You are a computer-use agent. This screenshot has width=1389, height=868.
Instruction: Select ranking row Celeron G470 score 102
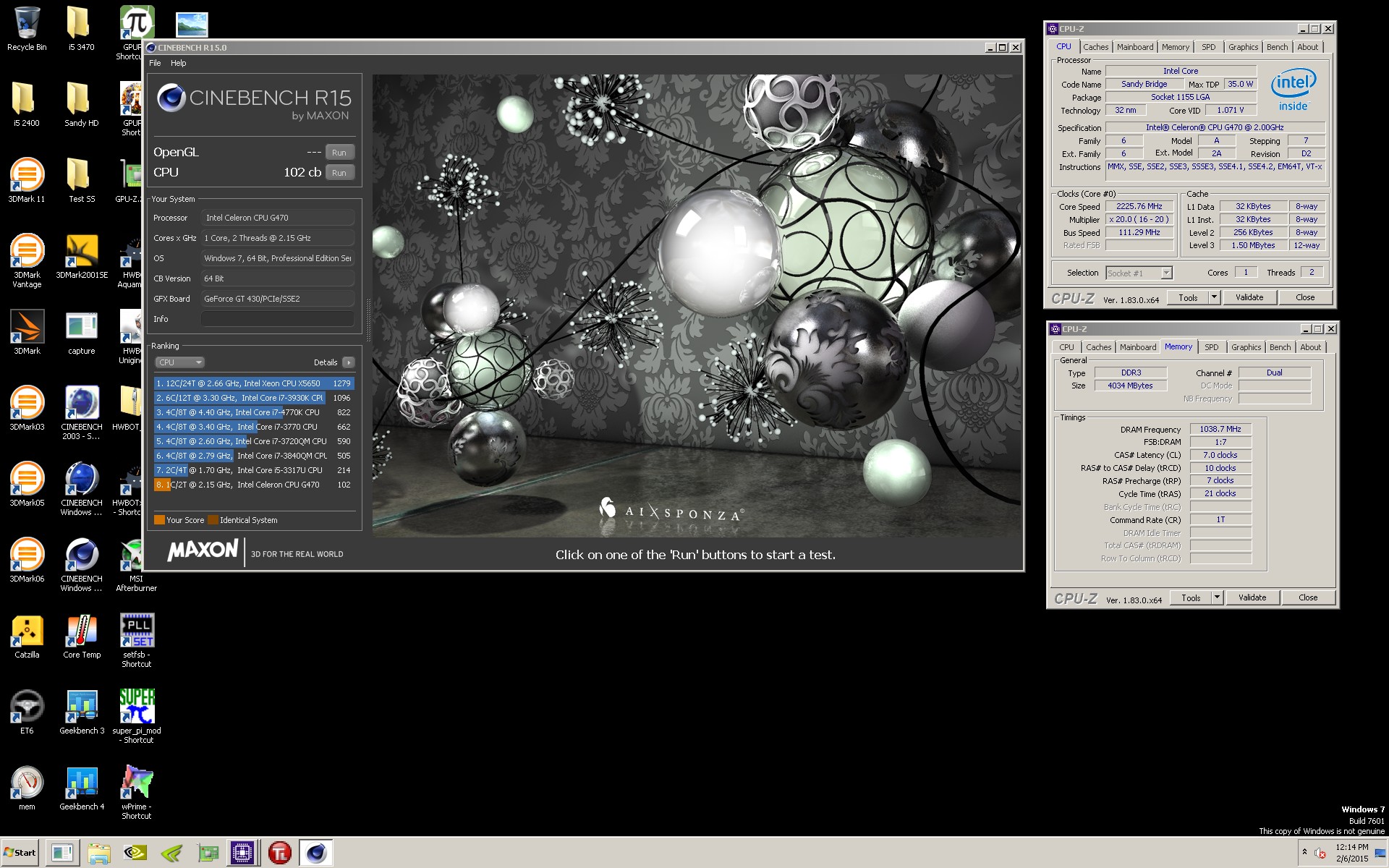click(x=254, y=485)
